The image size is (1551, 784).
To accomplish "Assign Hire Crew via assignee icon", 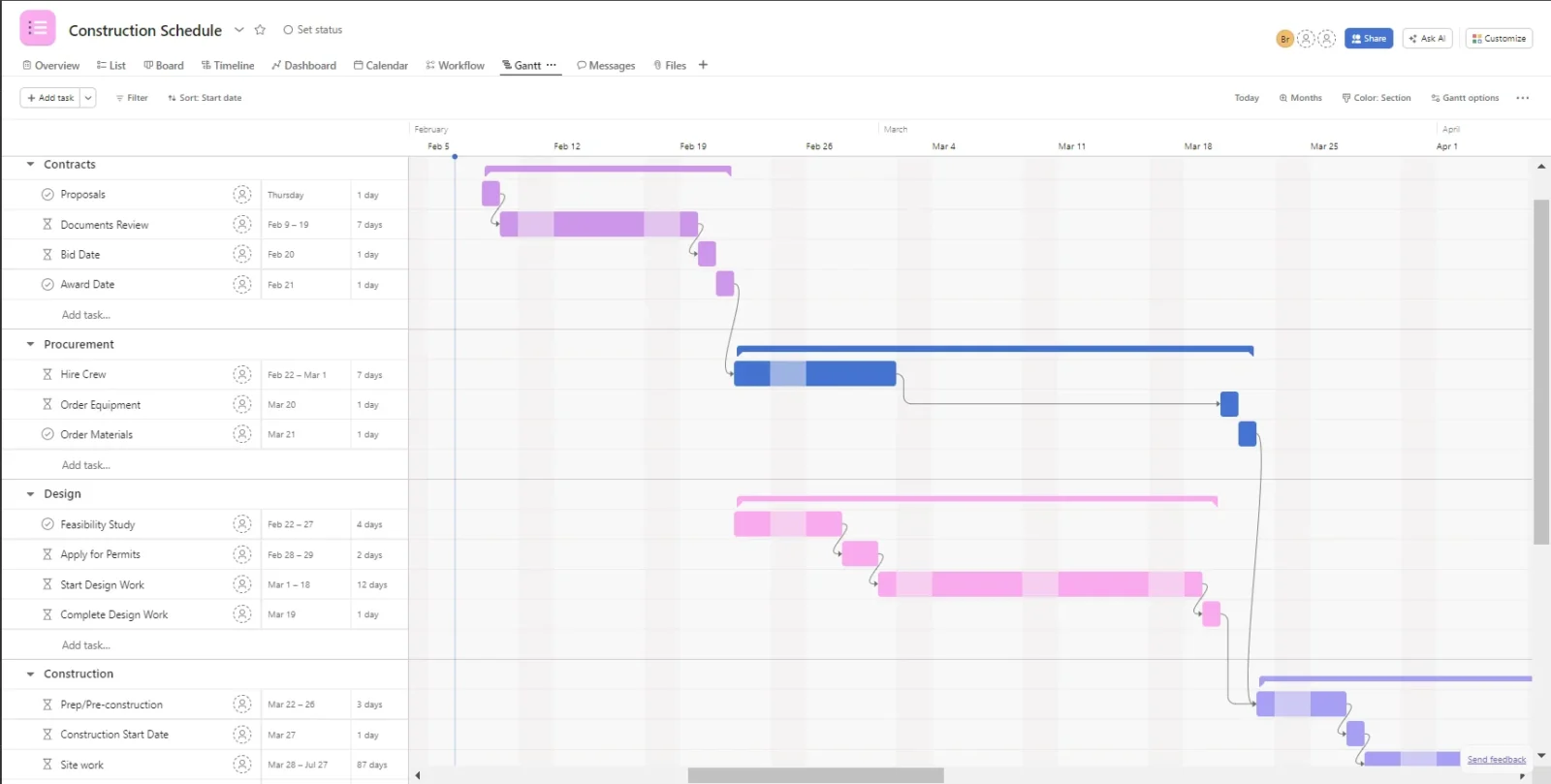I will coord(242,374).
